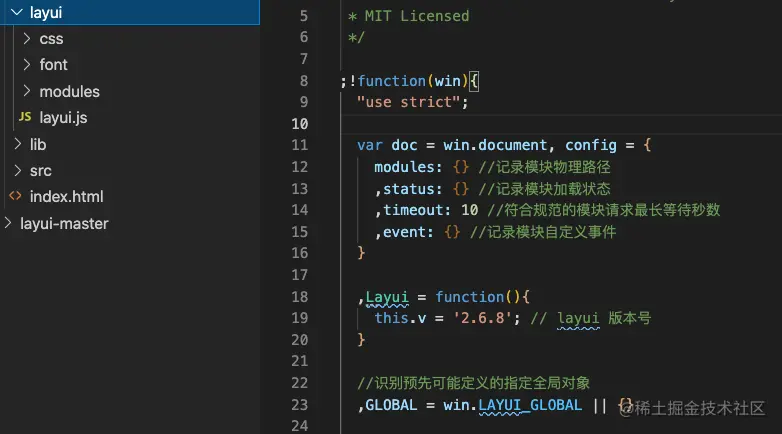The width and height of the screenshot is (782, 434).
Task: Click the ',event:' property
Action: click(x=404, y=232)
